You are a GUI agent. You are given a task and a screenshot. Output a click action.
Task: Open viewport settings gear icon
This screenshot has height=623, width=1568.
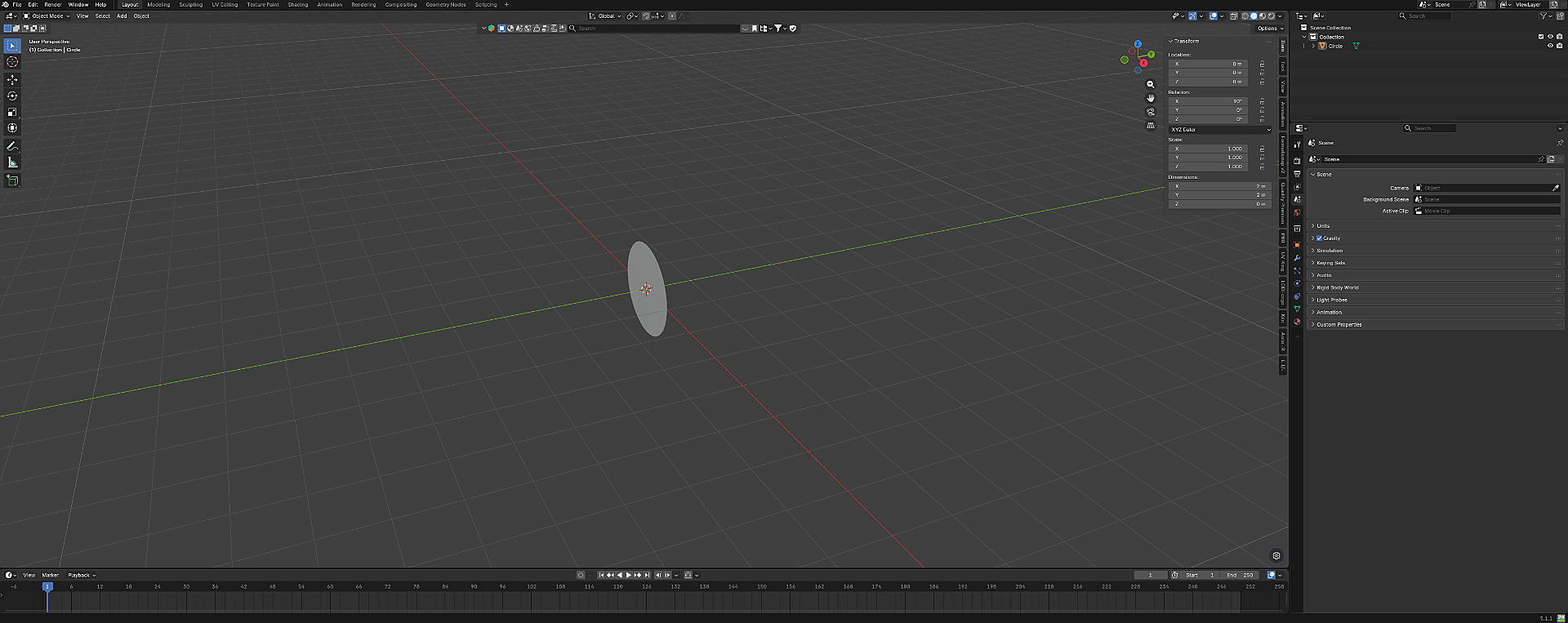[x=1276, y=555]
